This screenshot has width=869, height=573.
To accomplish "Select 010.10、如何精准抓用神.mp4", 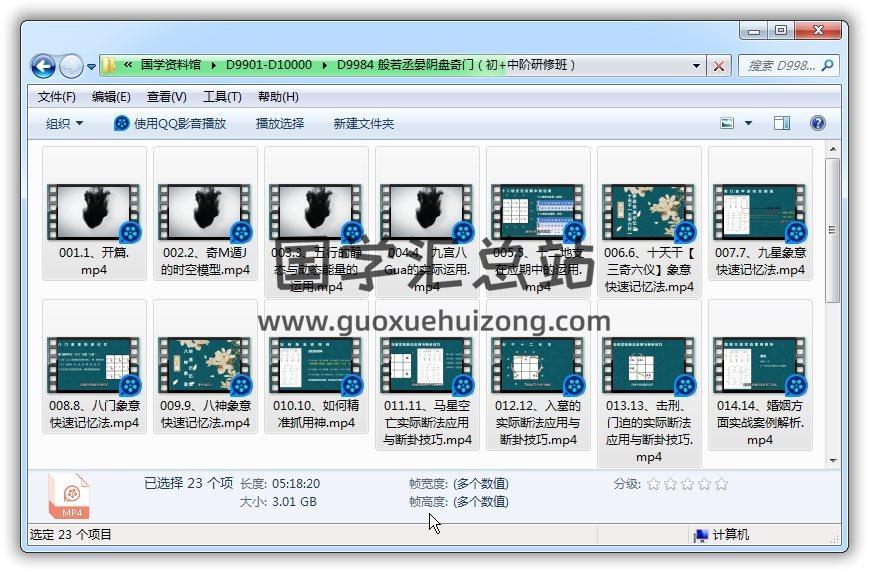I will (316, 366).
